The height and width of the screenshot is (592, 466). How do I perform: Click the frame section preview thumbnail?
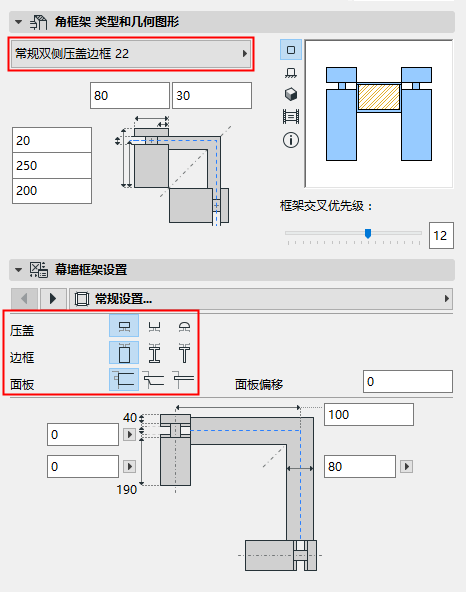tap(379, 114)
